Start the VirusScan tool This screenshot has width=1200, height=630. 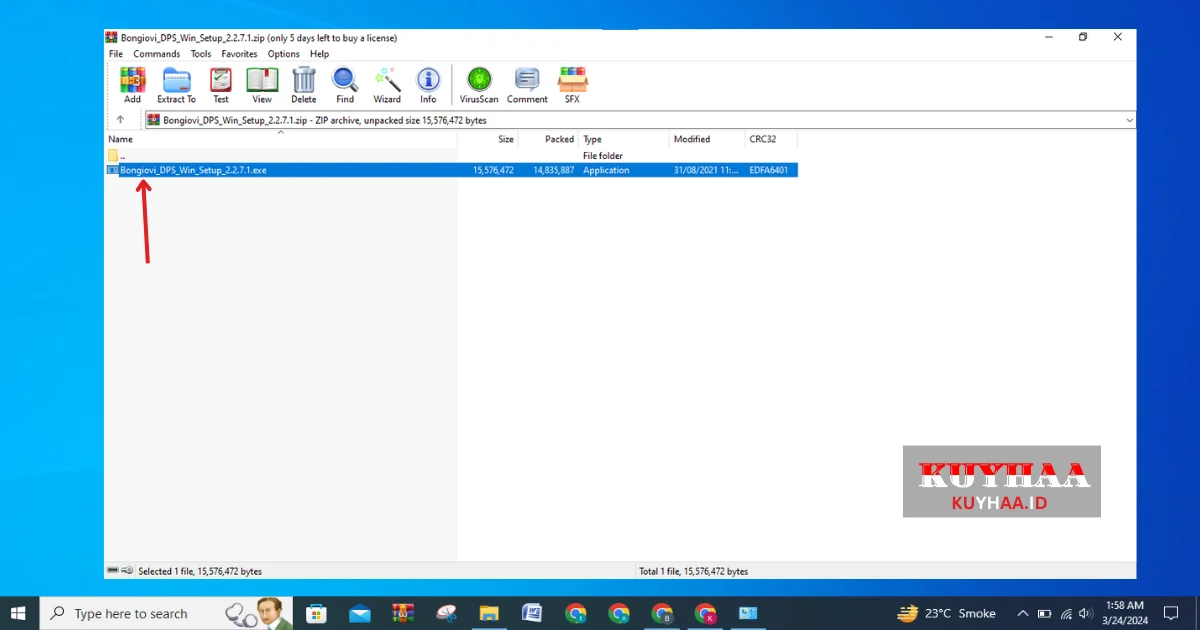pyautogui.click(x=479, y=85)
